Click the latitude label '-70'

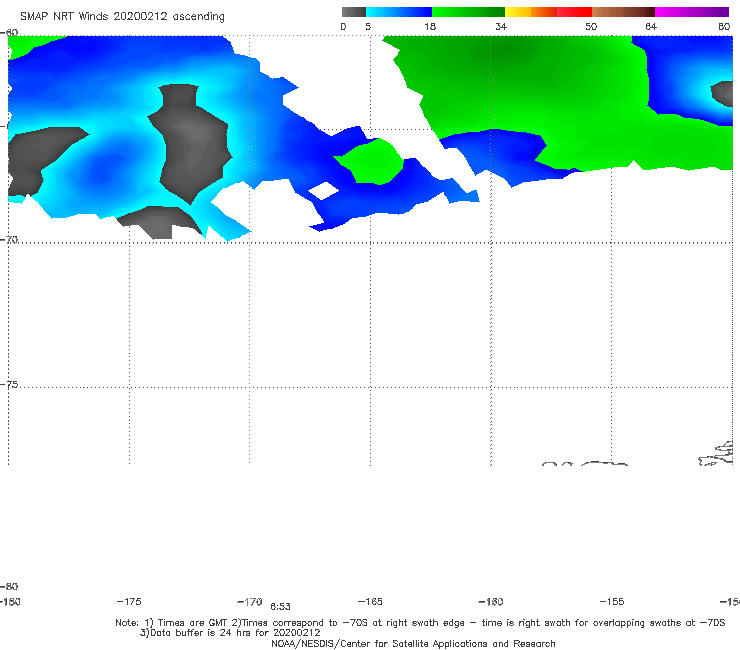tap(9, 240)
